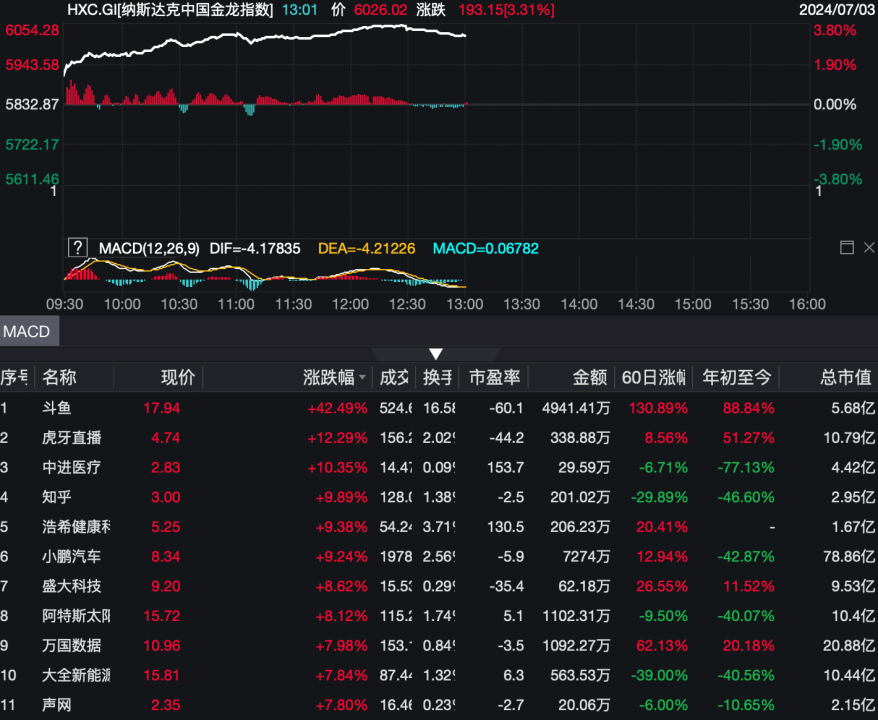Click the 市盈率 column header
The width and height of the screenshot is (878, 720).
495,378
